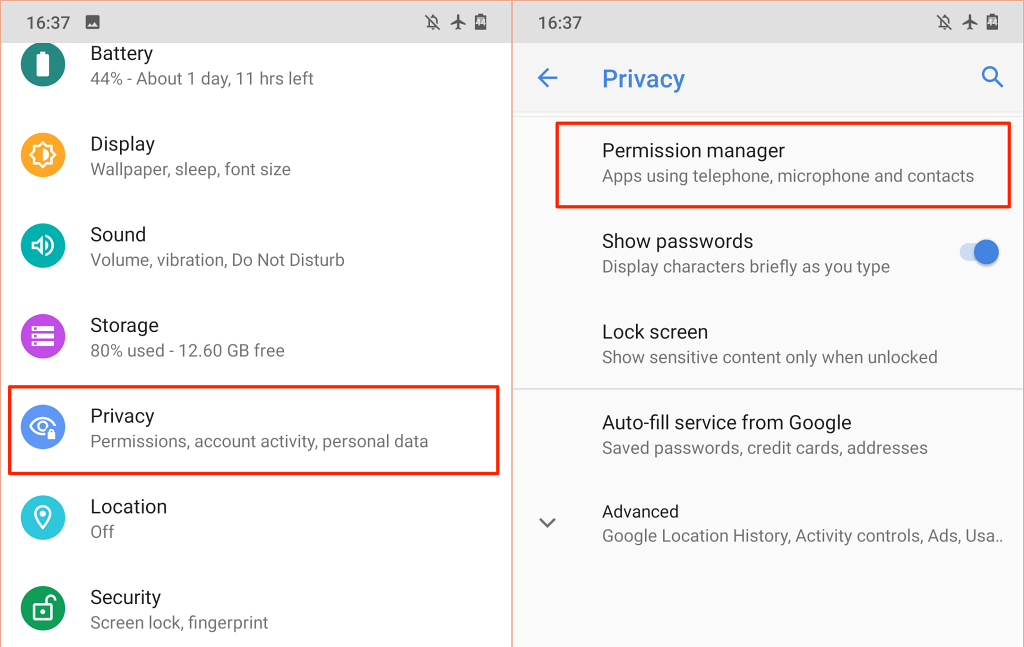
Task: Expand the Advanced section chevron
Action: tap(548, 522)
